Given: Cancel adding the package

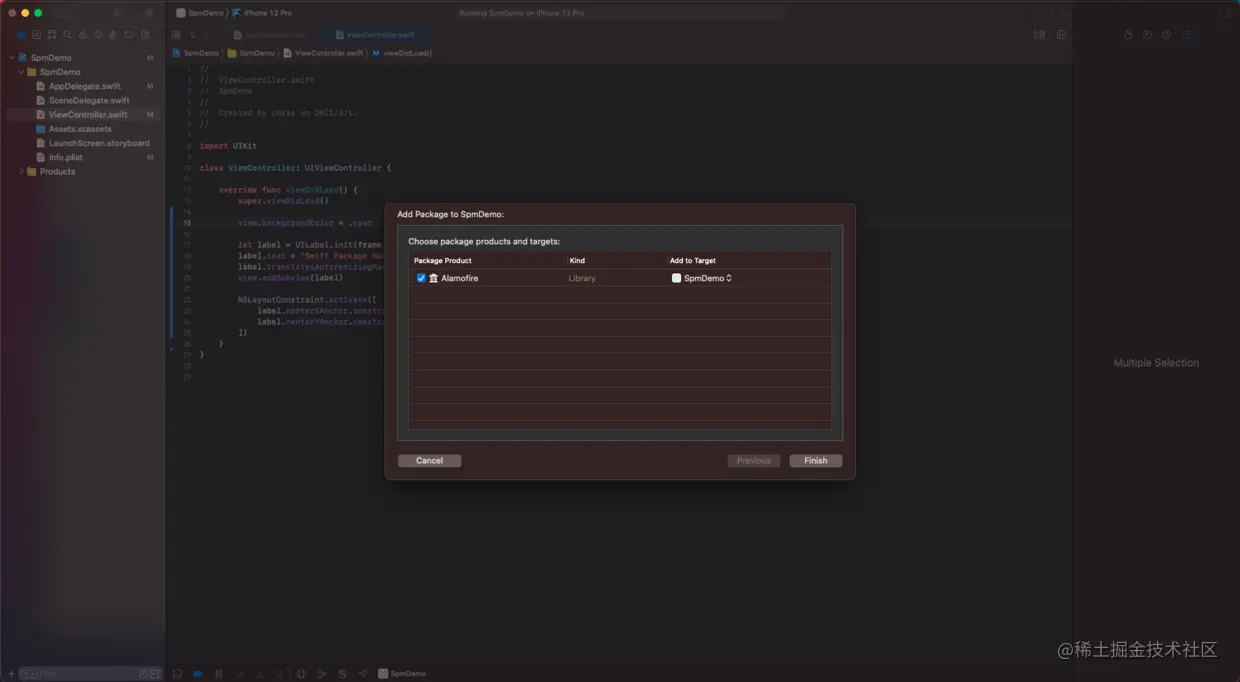Looking at the screenshot, I should pyautogui.click(x=429, y=461).
